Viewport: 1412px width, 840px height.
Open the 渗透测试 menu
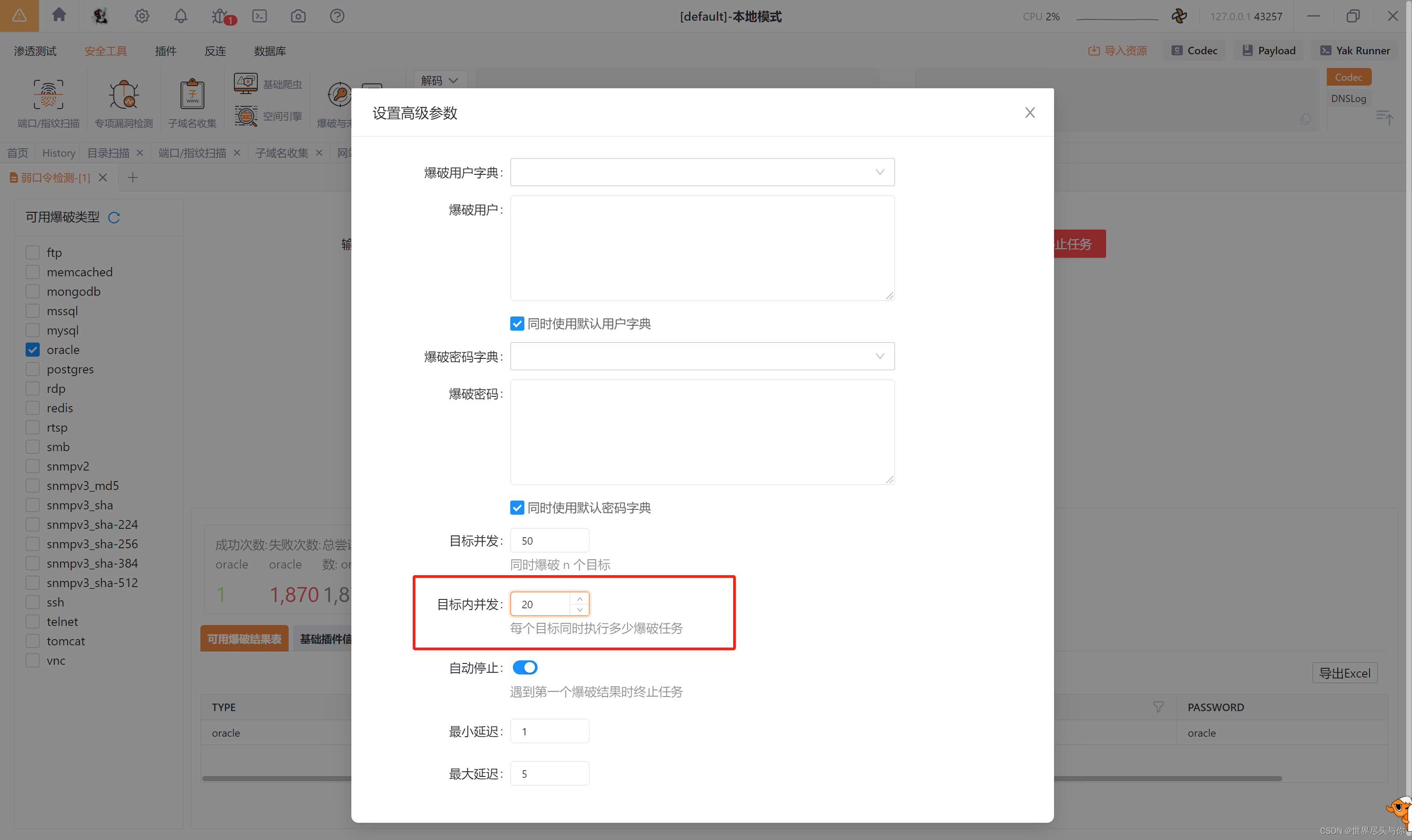(x=35, y=51)
